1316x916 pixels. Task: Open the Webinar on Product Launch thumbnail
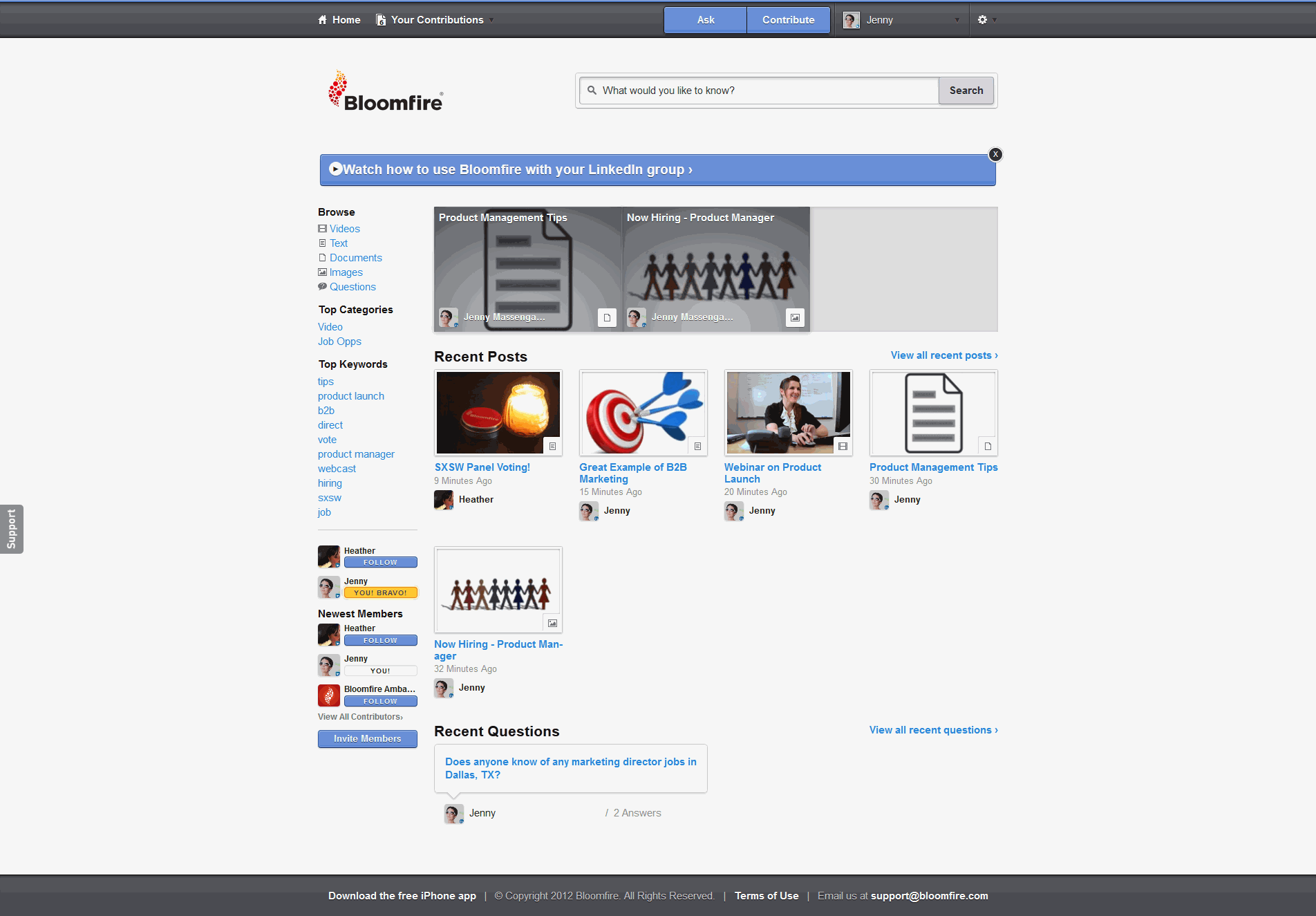789,413
